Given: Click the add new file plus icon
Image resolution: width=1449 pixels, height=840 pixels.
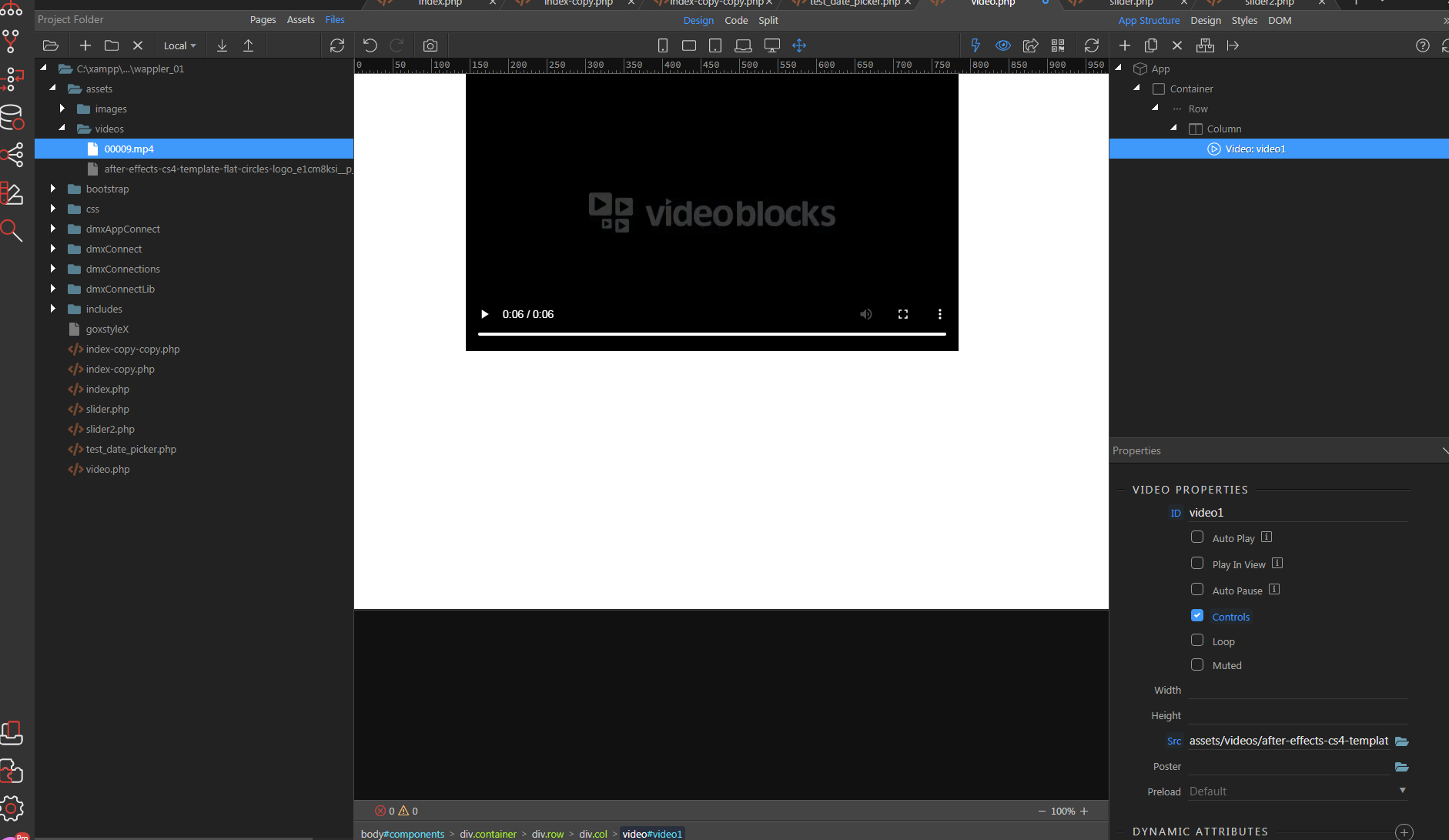Looking at the screenshot, I should [x=85, y=45].
